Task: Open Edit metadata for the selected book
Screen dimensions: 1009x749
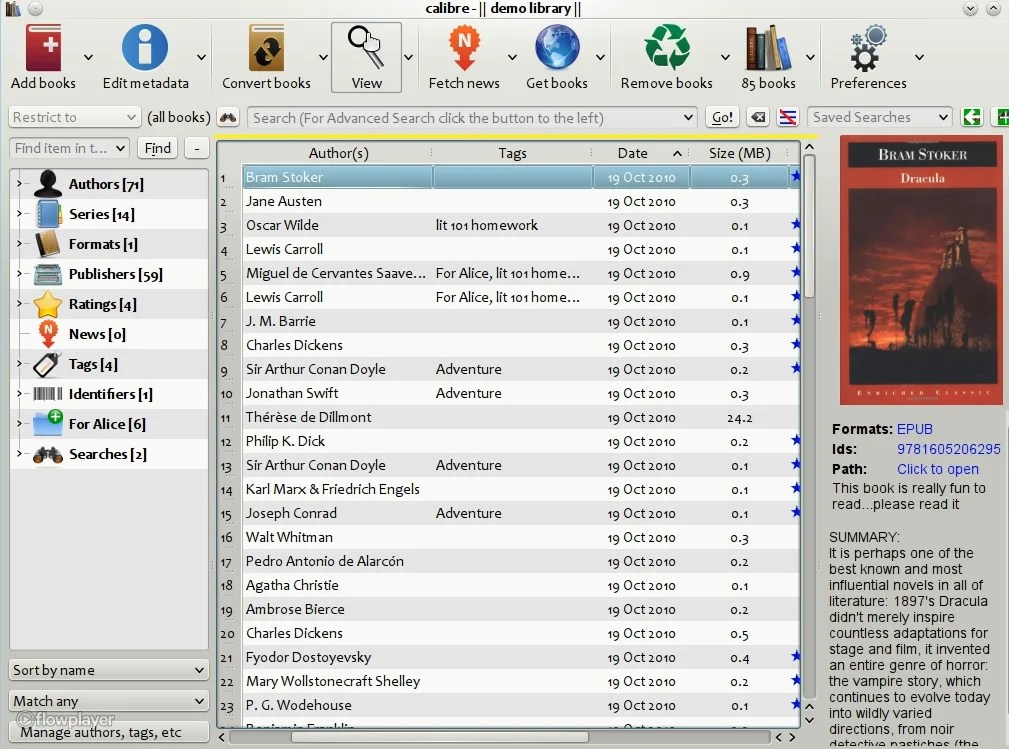Action: [x=144, y=47]
